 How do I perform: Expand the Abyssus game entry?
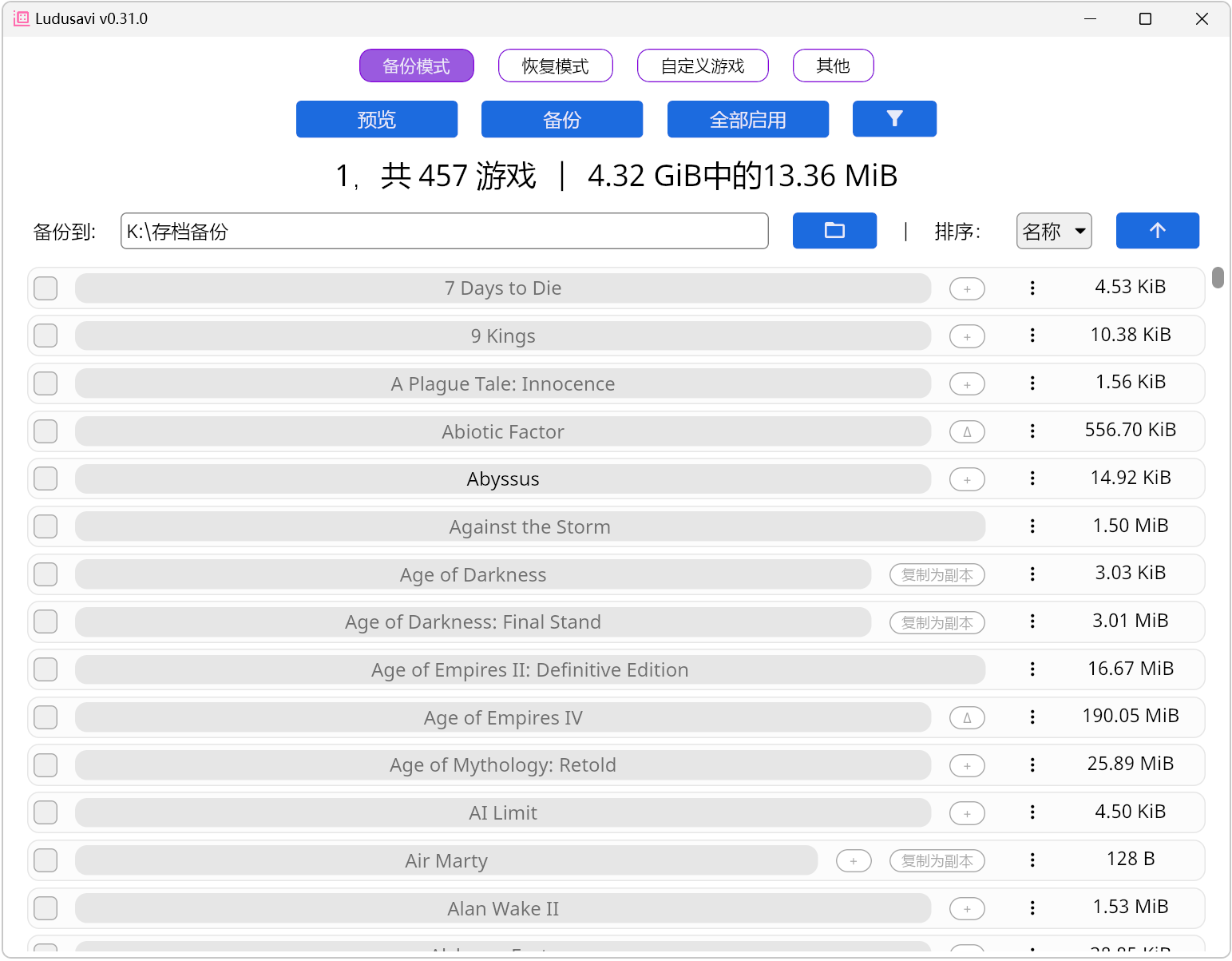point(503,479)
